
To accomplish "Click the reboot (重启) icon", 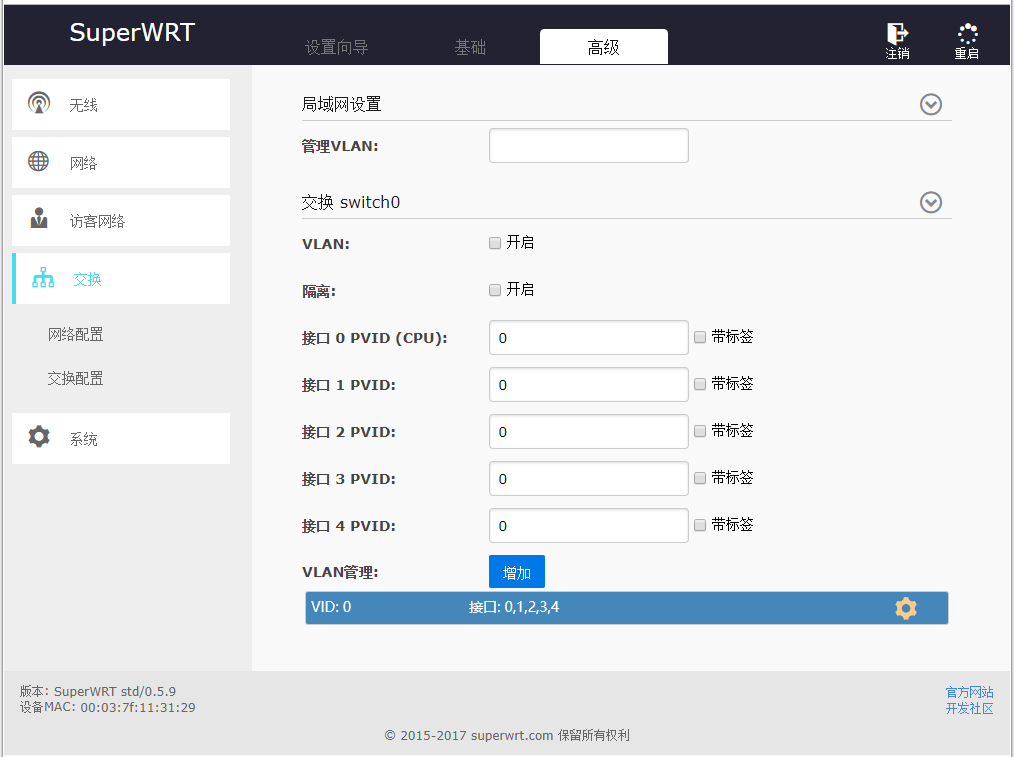I will pos(967,34).
